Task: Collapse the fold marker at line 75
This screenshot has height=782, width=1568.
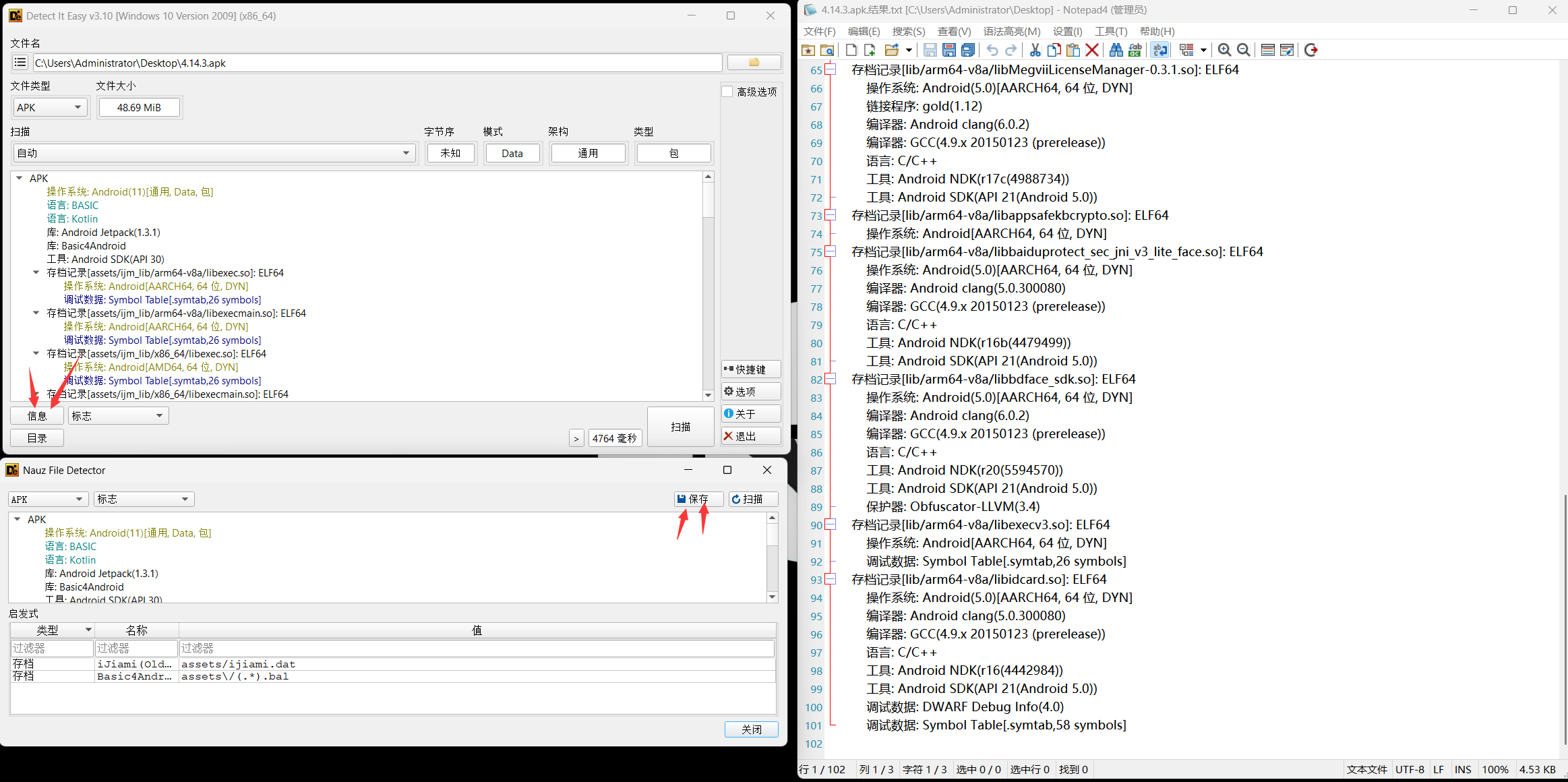Action: pos(829,251)
